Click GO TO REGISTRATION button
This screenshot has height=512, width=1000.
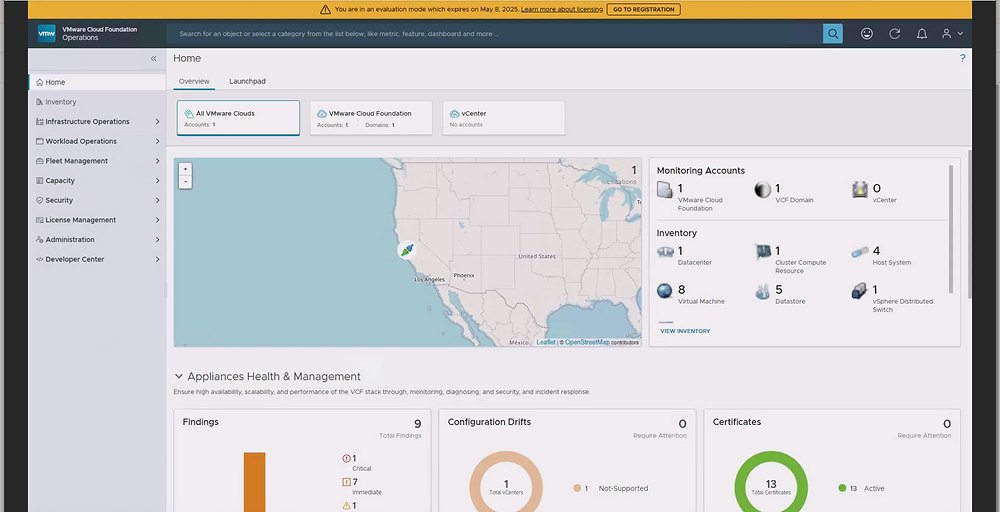click(x=643, y=9)
